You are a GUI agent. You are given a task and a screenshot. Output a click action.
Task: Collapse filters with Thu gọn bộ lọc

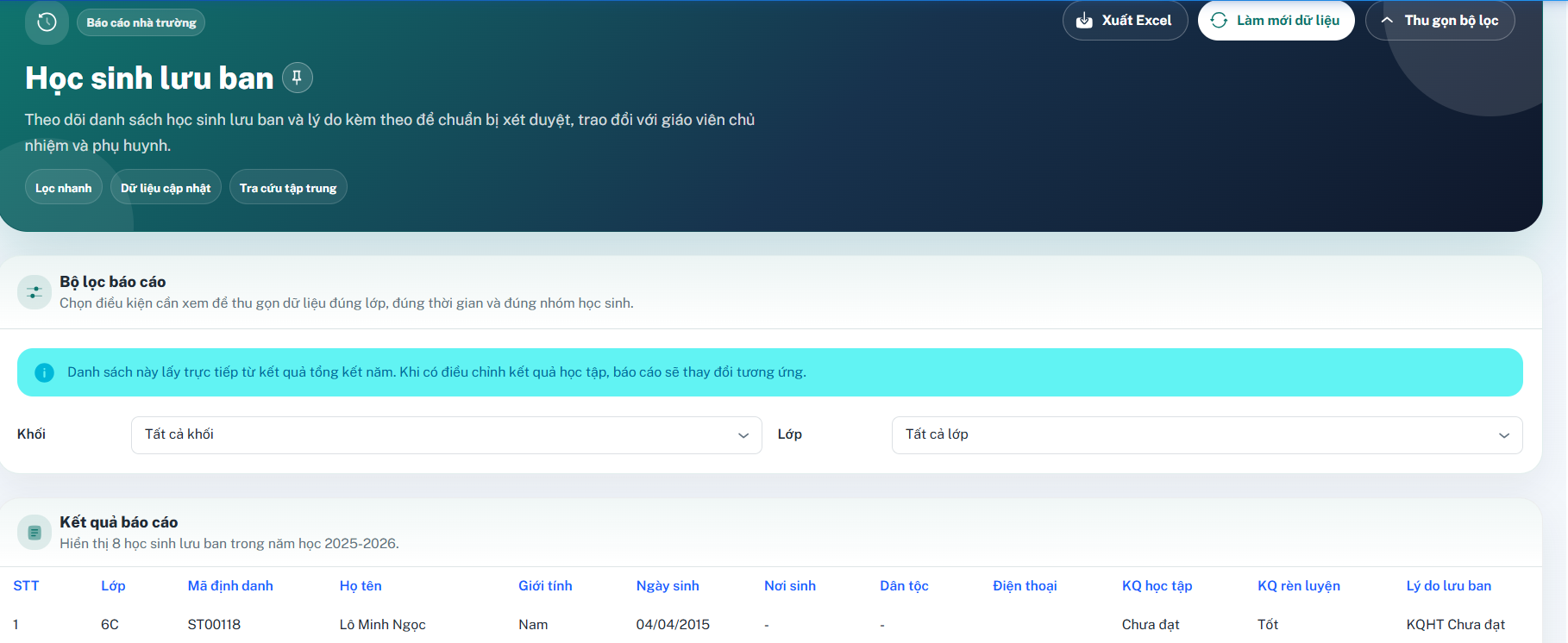1439,21
